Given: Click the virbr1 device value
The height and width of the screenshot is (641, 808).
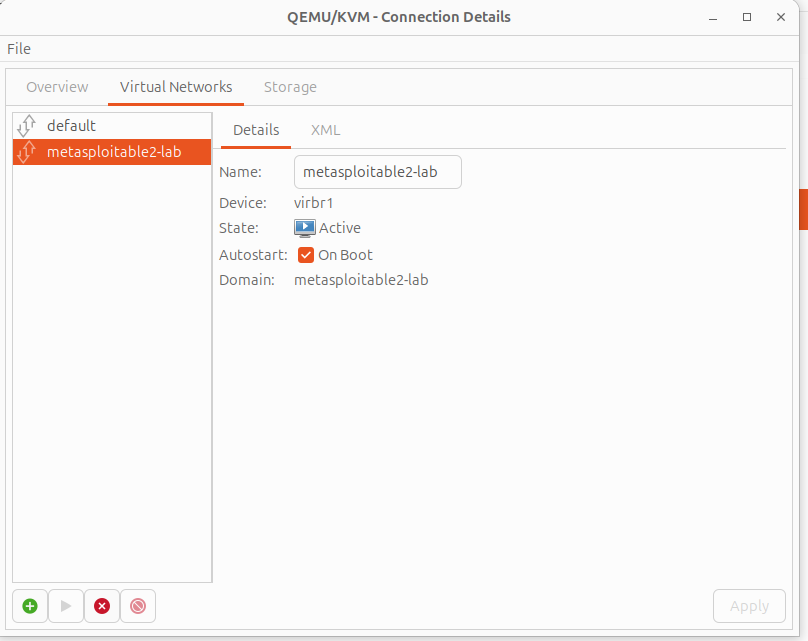Looking at the screenshot, I should pyautogui.click(x=313, y=203).
